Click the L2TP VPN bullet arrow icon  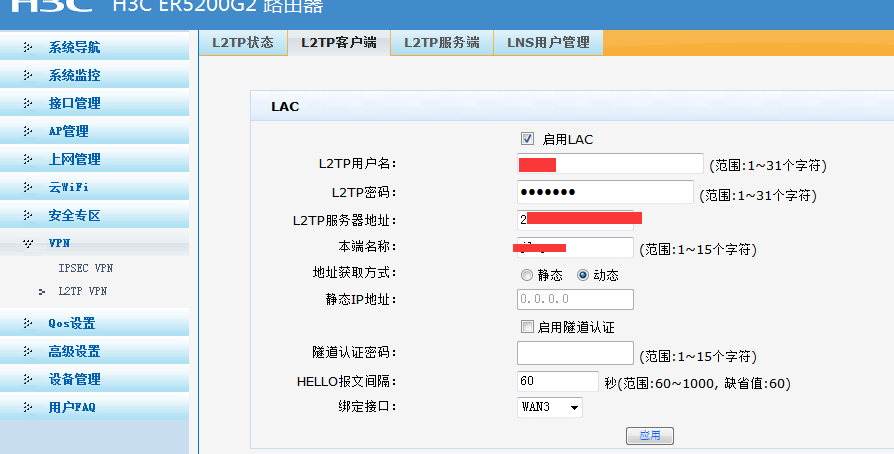(x=42, y=292)
